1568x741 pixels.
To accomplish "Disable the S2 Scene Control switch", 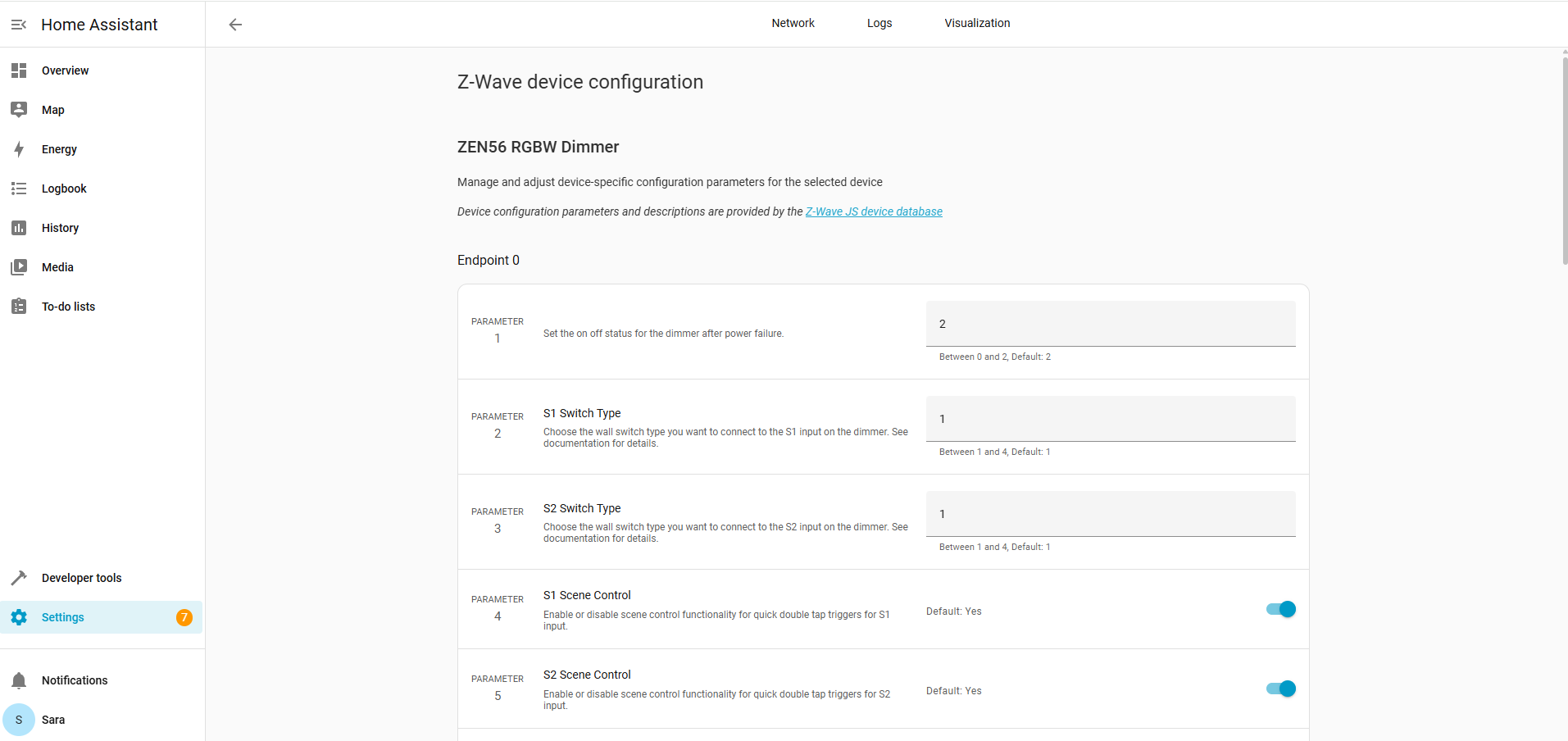I will pyautogui.click(x=1280, y=689).
